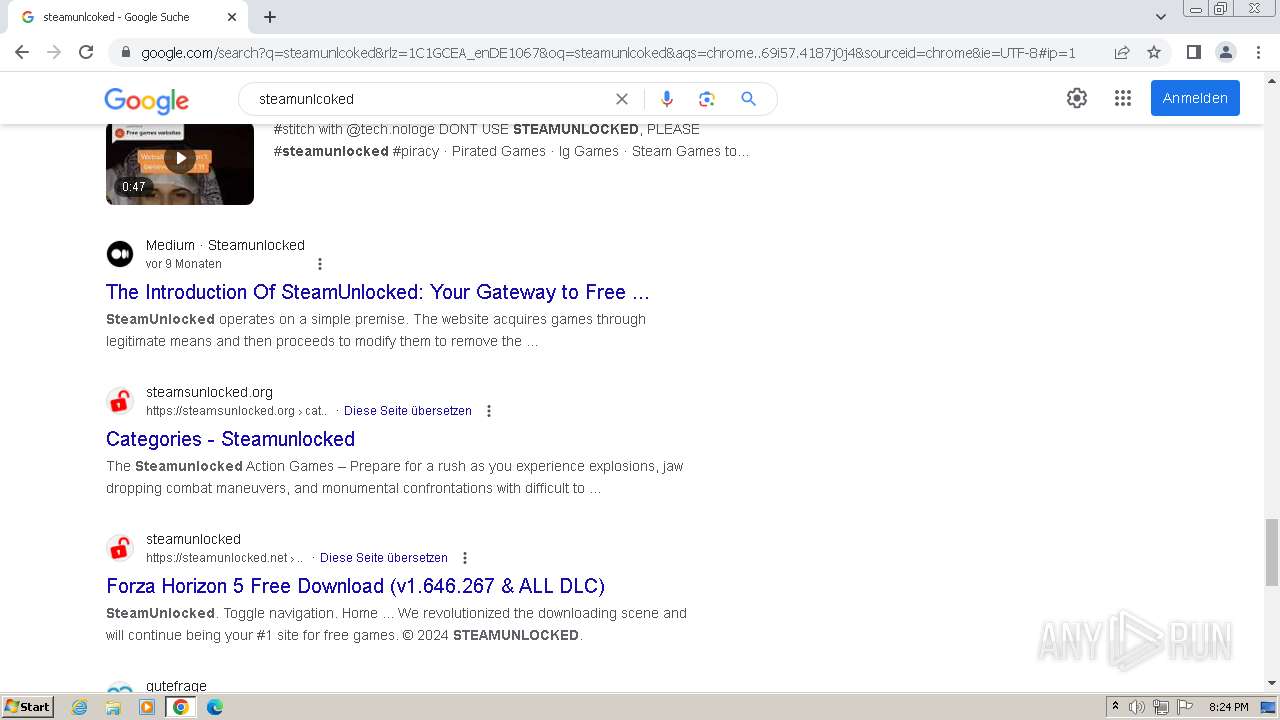
Task: Click the Medium · Steamunlocked source text
Action: (x=225, y=245)
